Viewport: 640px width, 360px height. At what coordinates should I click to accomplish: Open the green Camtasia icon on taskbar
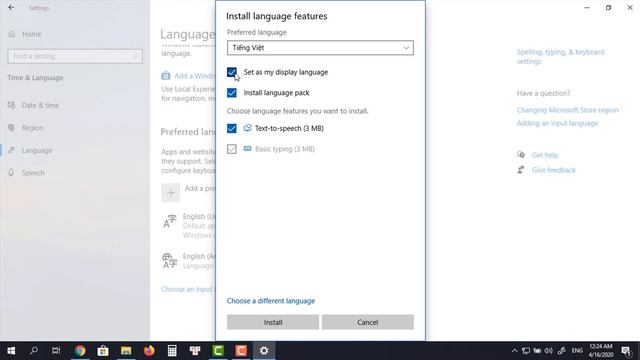click(218, 351)
